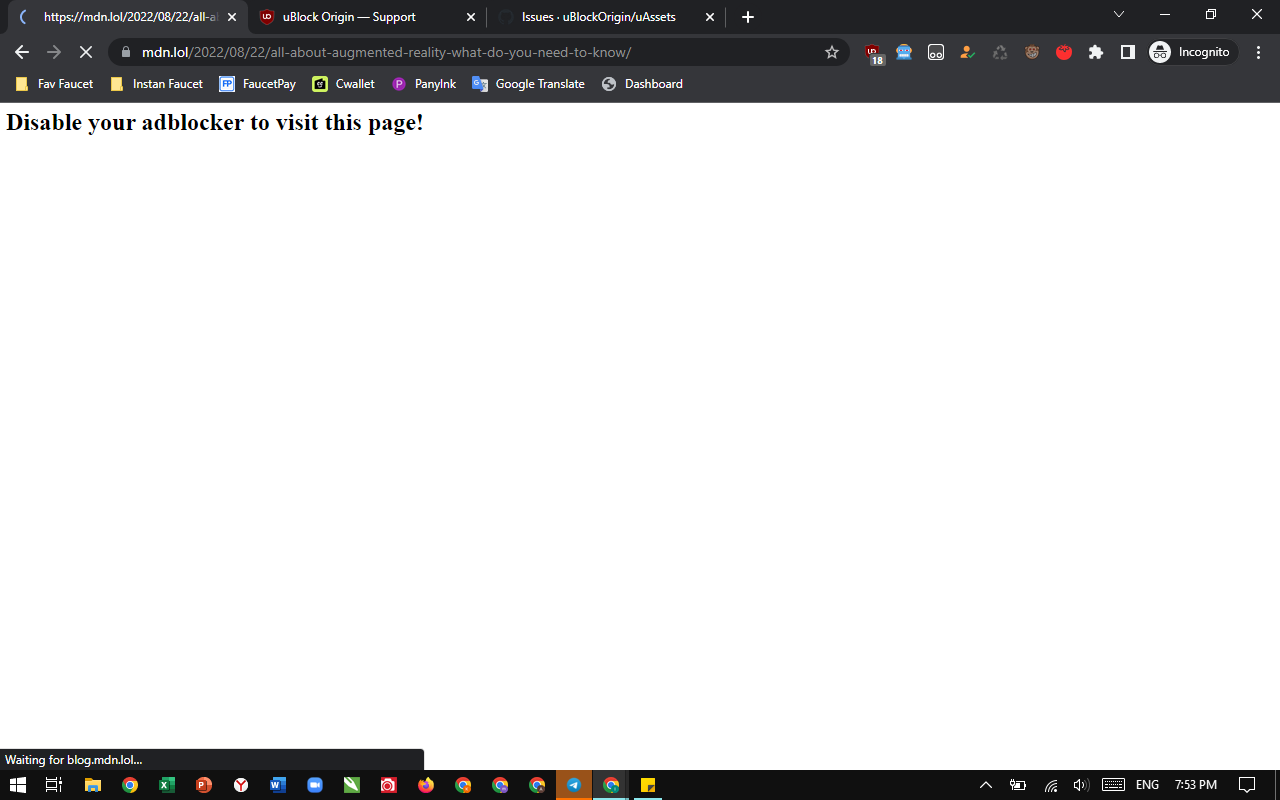Open the tomato-shaped extension icon
This screenshot has width=1280, height=800.
coord(1063,52)
